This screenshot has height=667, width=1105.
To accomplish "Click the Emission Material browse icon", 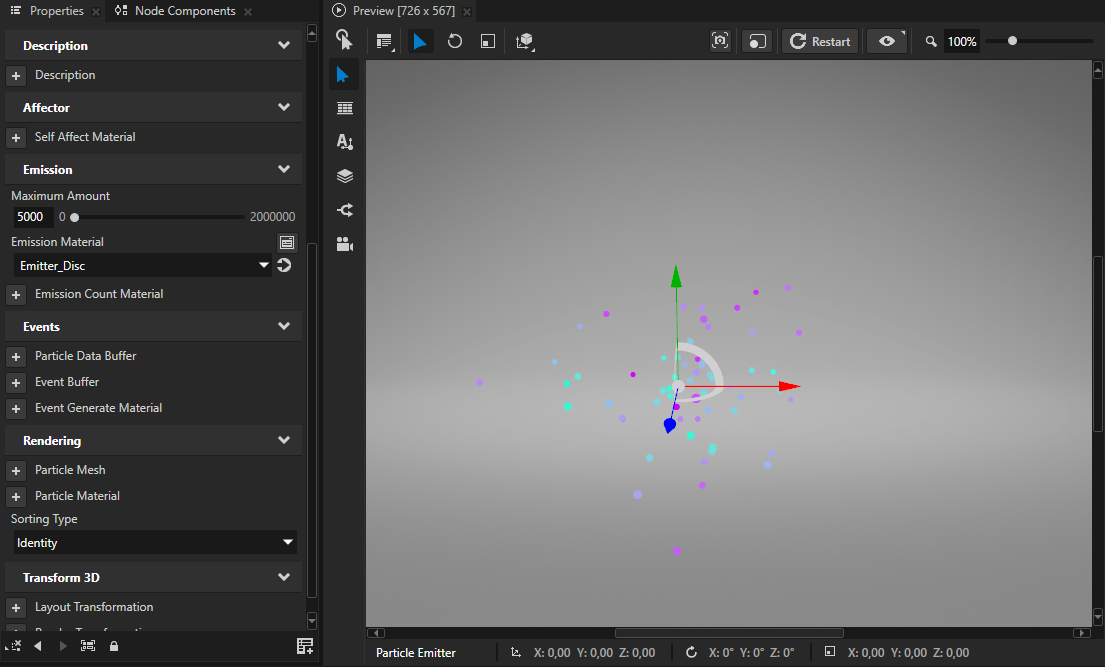I will 287,243.
